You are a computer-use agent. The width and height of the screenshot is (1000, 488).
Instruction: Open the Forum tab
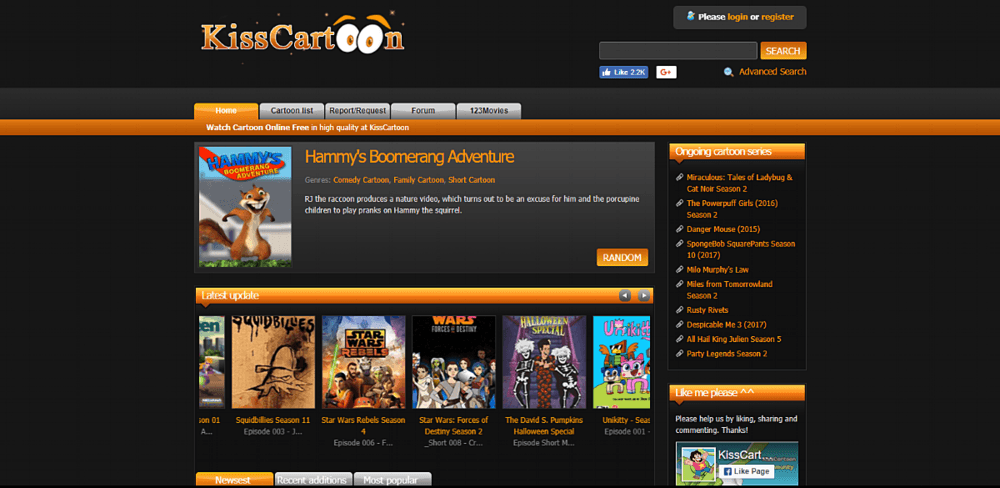423,111
